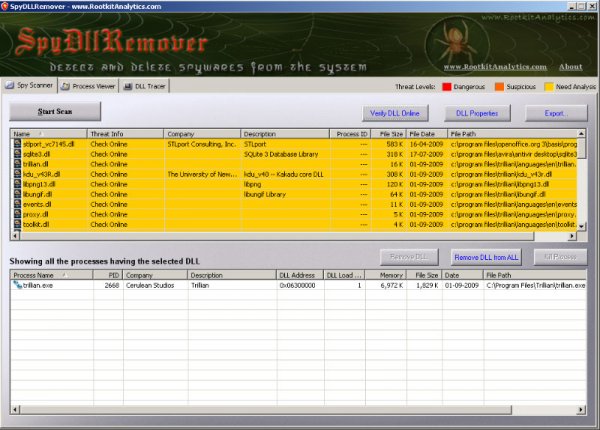
Task: Click the toolkit.dll file icon
Action: click(18, 224)
